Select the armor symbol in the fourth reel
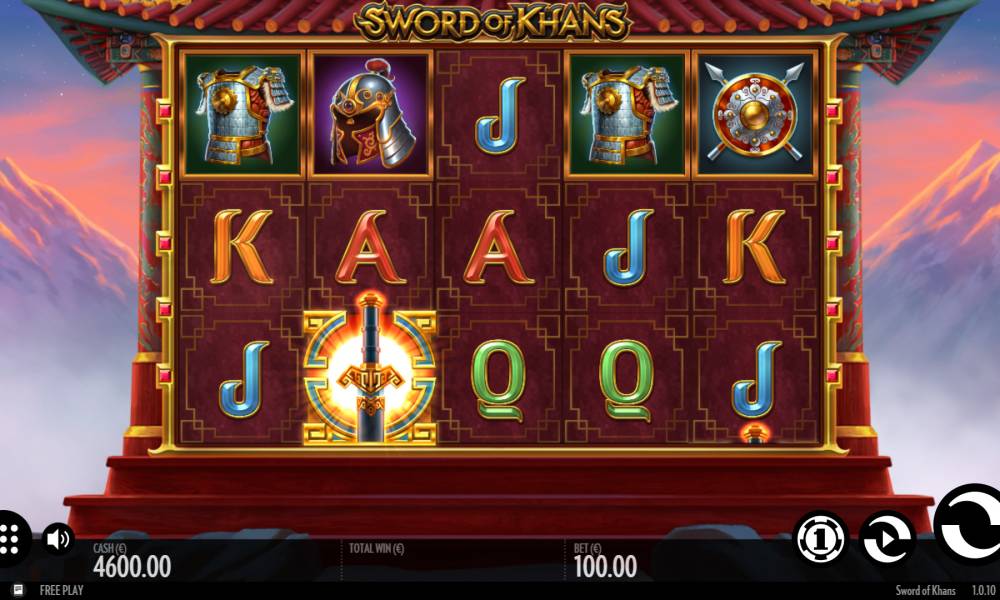The height and width of the screenshot is (600, 1000). (x=626, y=113)
